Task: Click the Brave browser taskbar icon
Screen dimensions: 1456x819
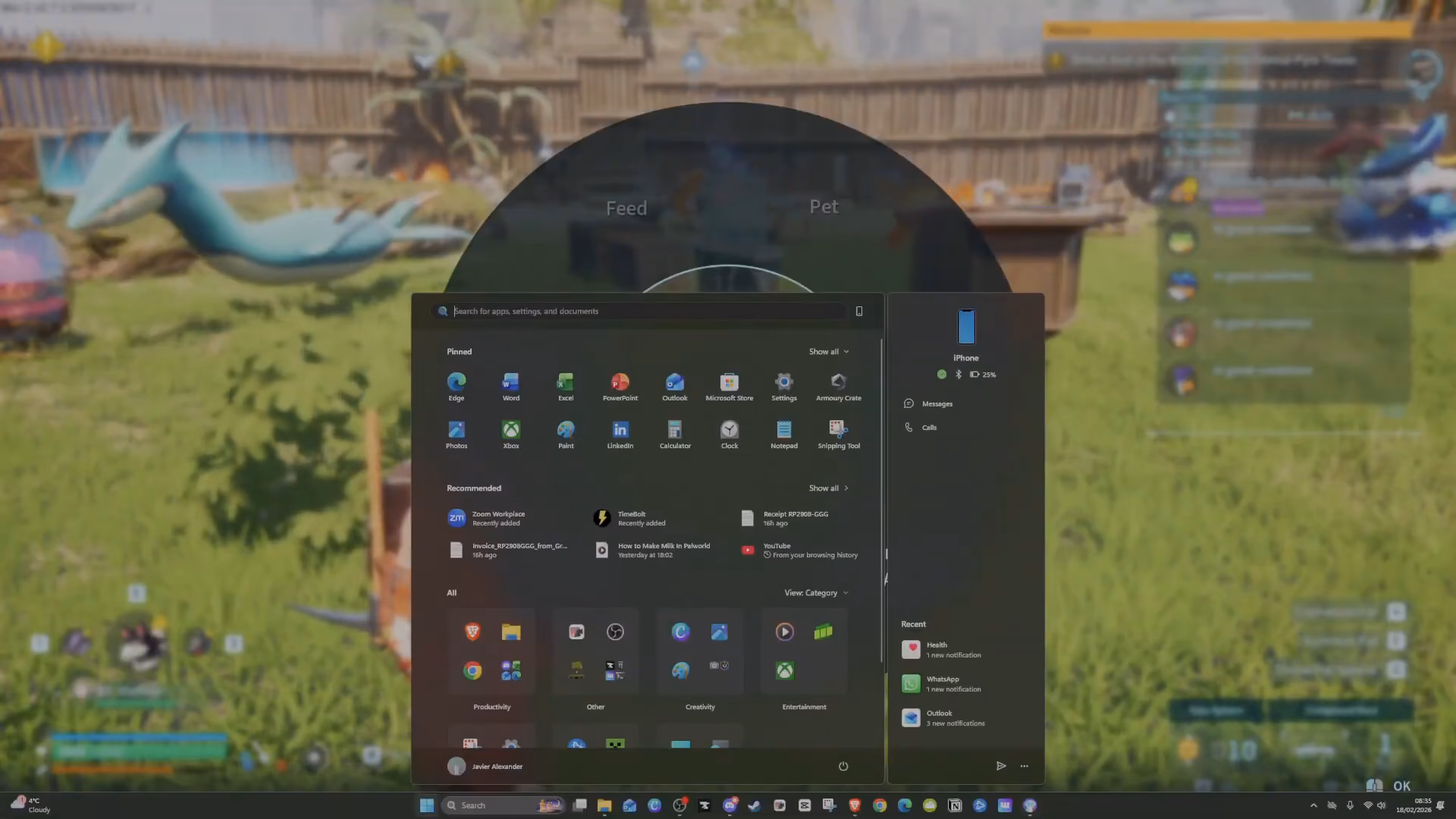Action: click(855, 805)
